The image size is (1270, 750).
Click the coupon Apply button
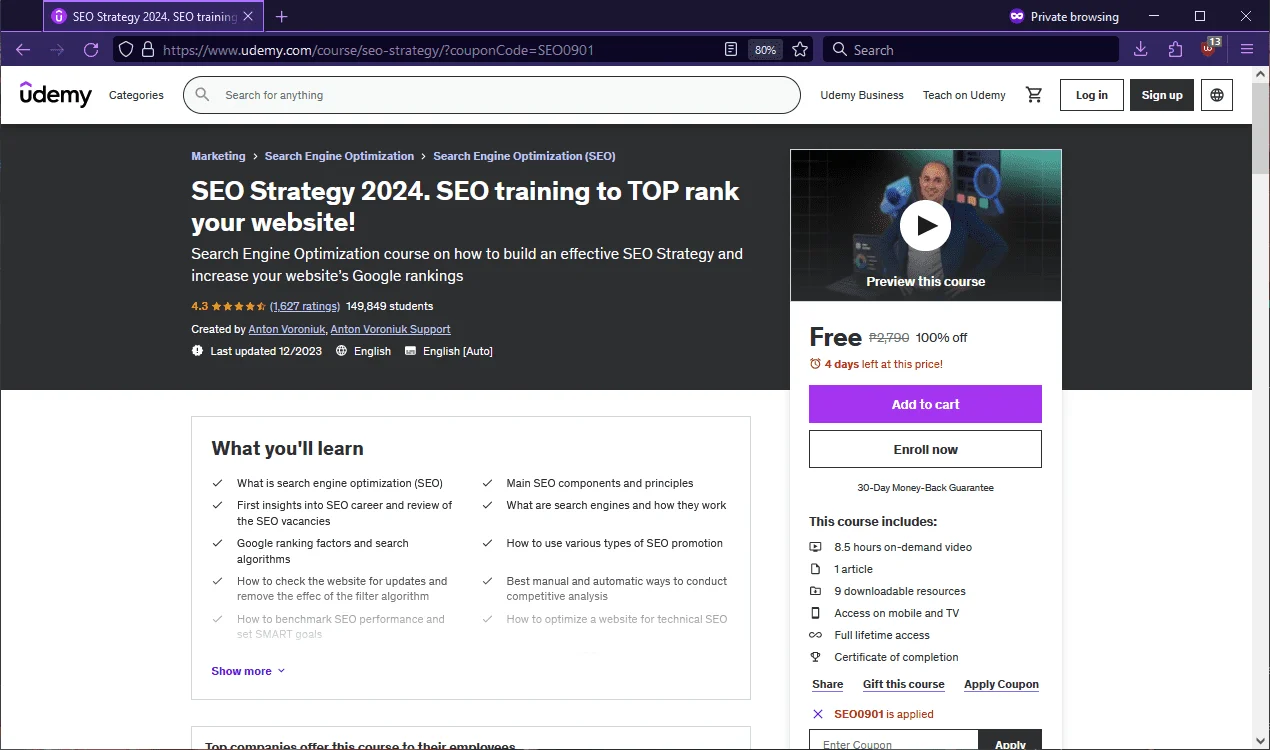[x=1010, y=741]
